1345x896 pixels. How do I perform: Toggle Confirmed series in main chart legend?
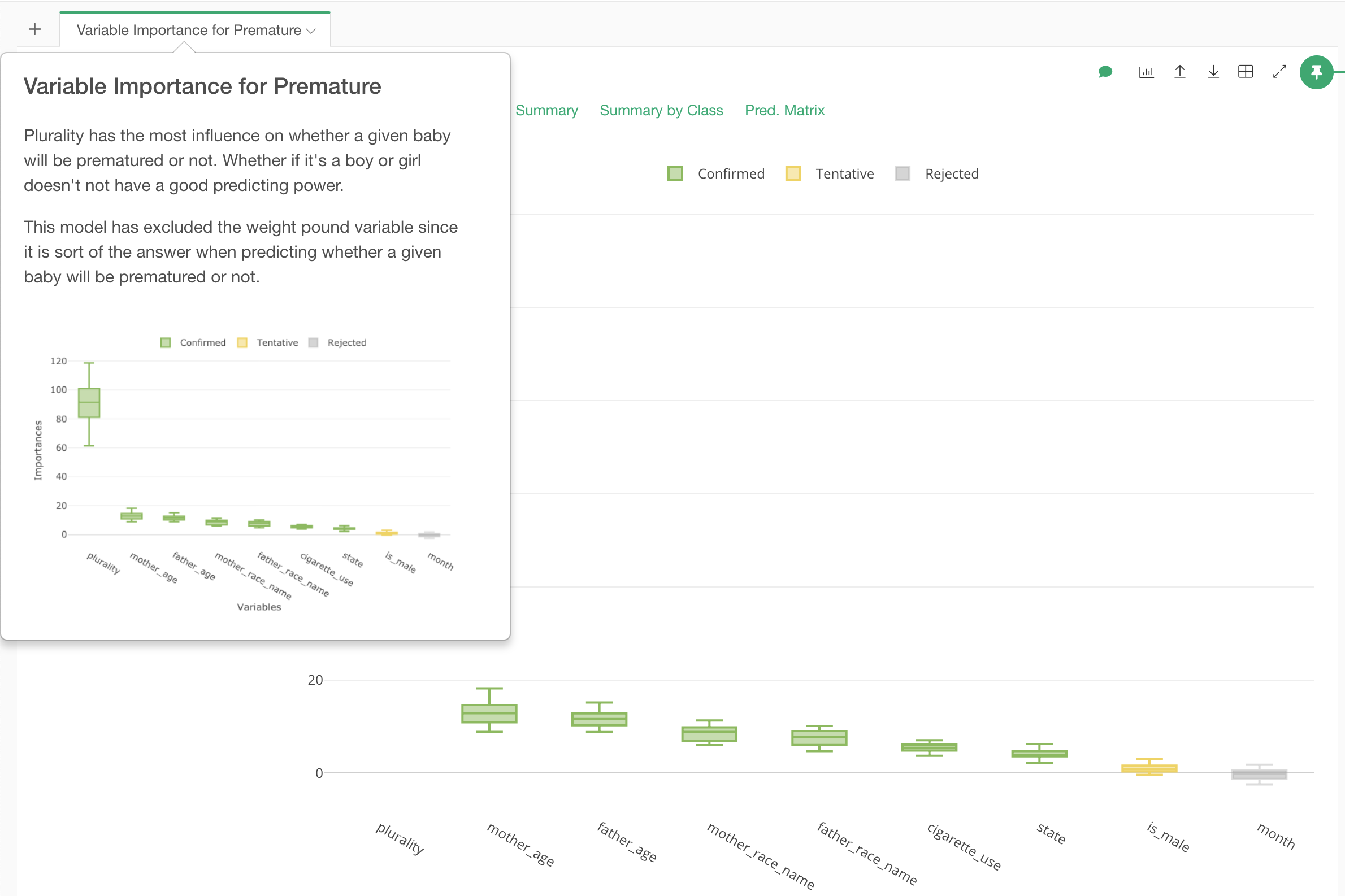[716, 173]
